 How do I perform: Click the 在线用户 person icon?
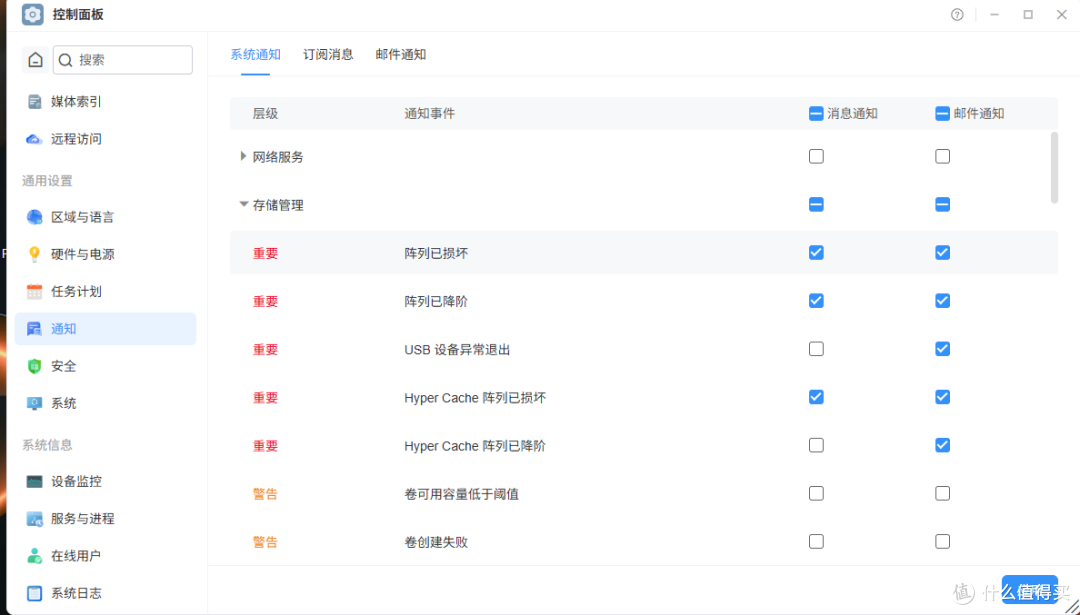coord(34,556)
